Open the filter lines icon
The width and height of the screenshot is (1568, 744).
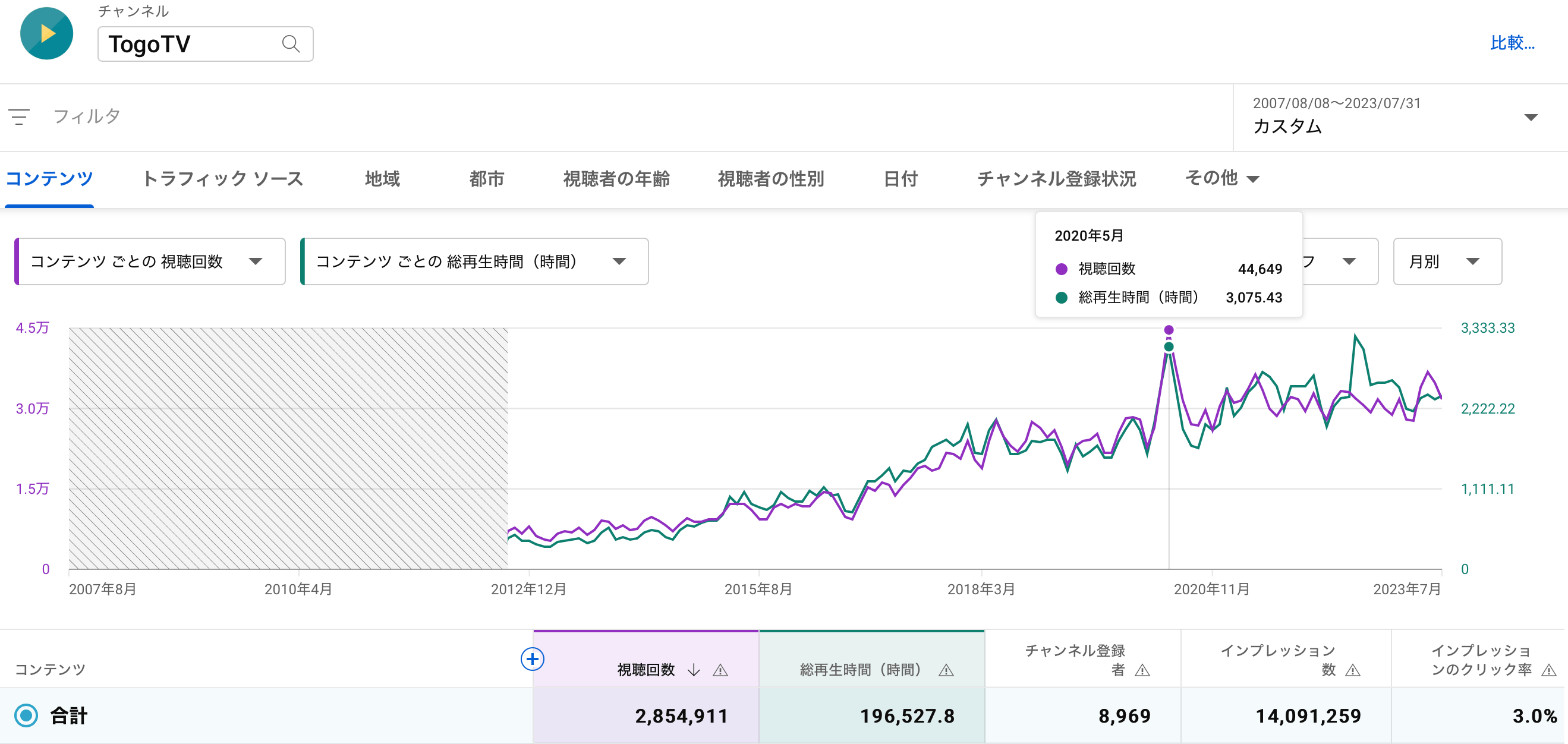[19, 116]
